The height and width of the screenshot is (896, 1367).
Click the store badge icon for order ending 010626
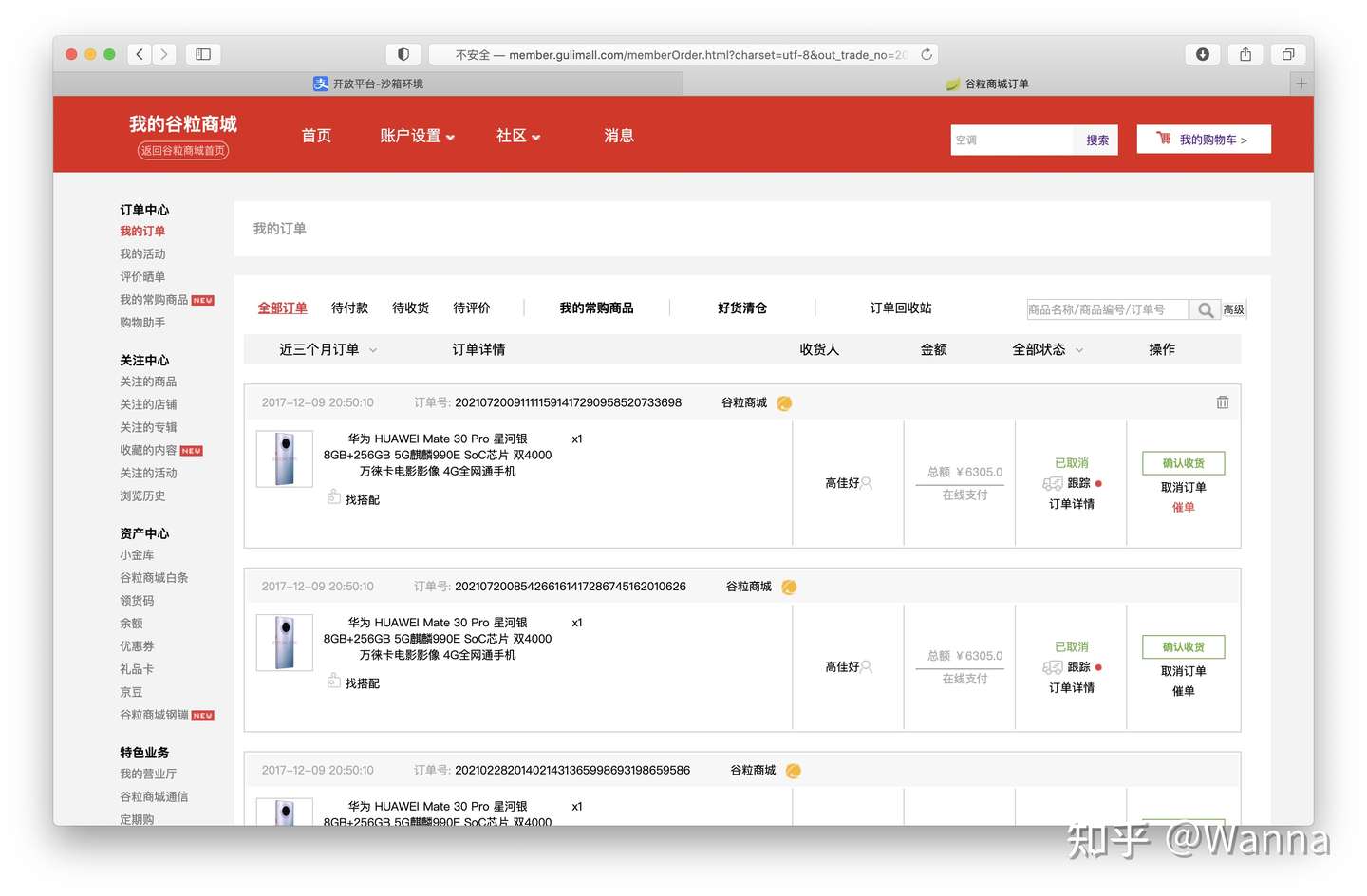(789, 588)
